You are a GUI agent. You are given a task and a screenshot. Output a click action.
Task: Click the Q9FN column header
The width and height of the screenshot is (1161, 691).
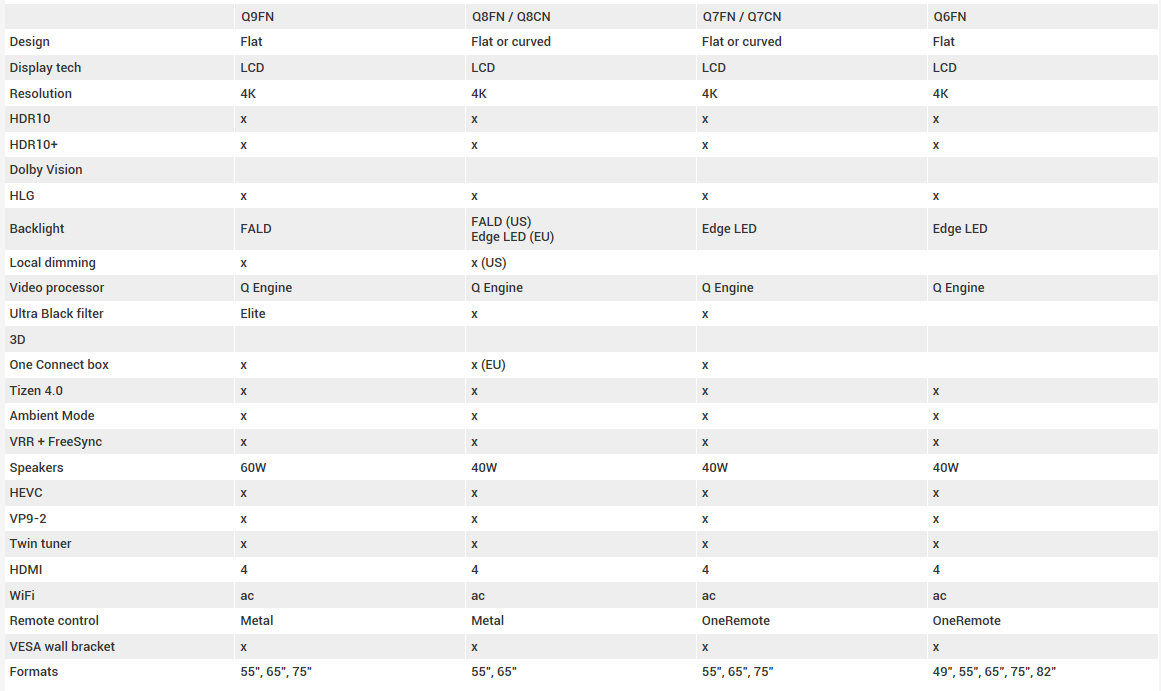[259, 17]
